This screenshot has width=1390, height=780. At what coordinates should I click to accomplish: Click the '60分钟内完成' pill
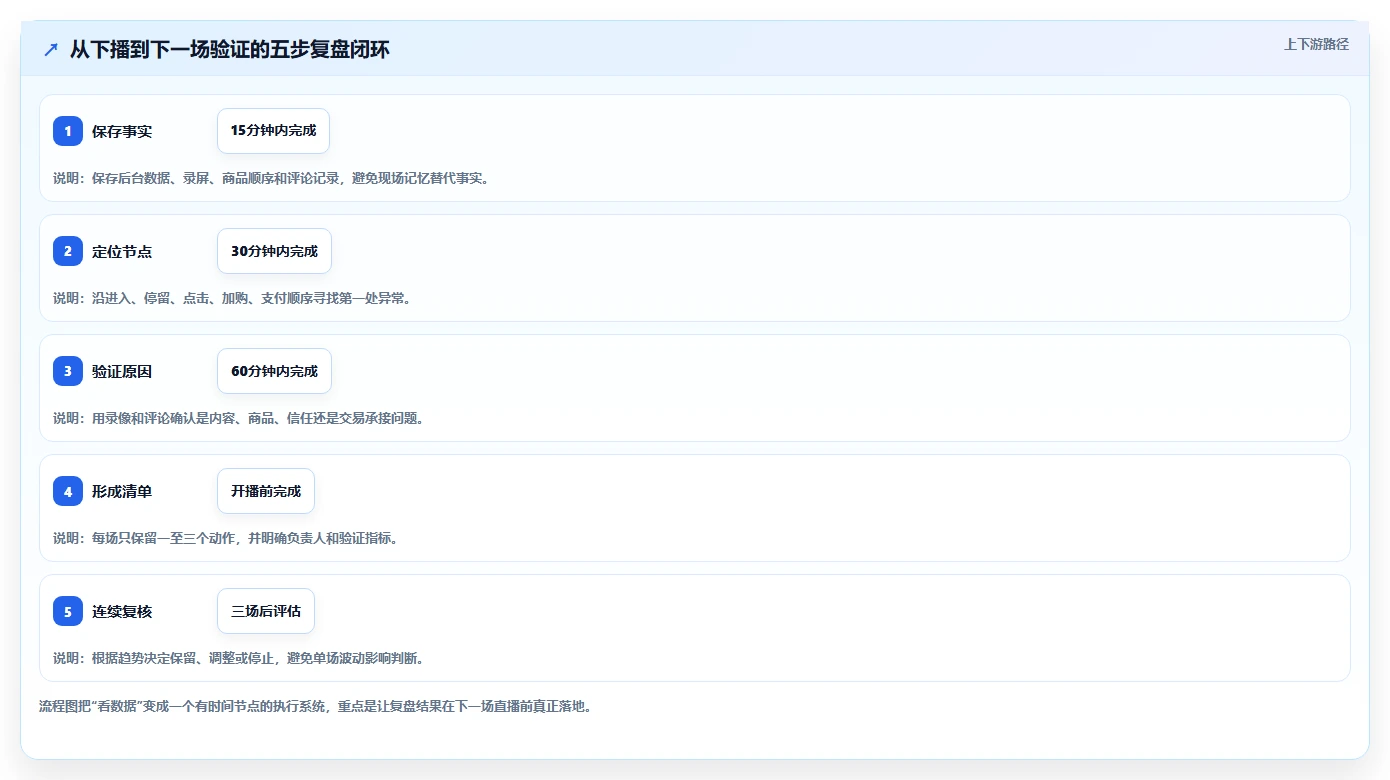(274, 371)
